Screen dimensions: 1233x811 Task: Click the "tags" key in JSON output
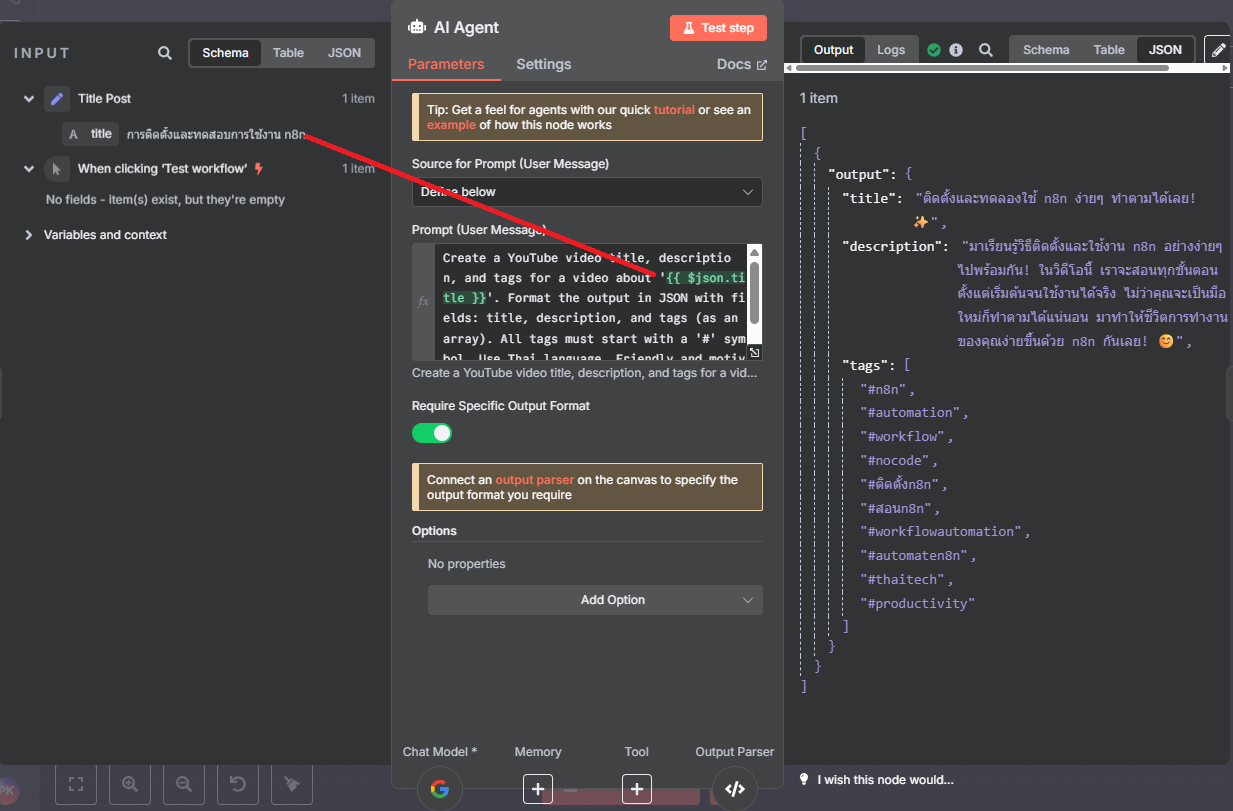coord(868,365)
